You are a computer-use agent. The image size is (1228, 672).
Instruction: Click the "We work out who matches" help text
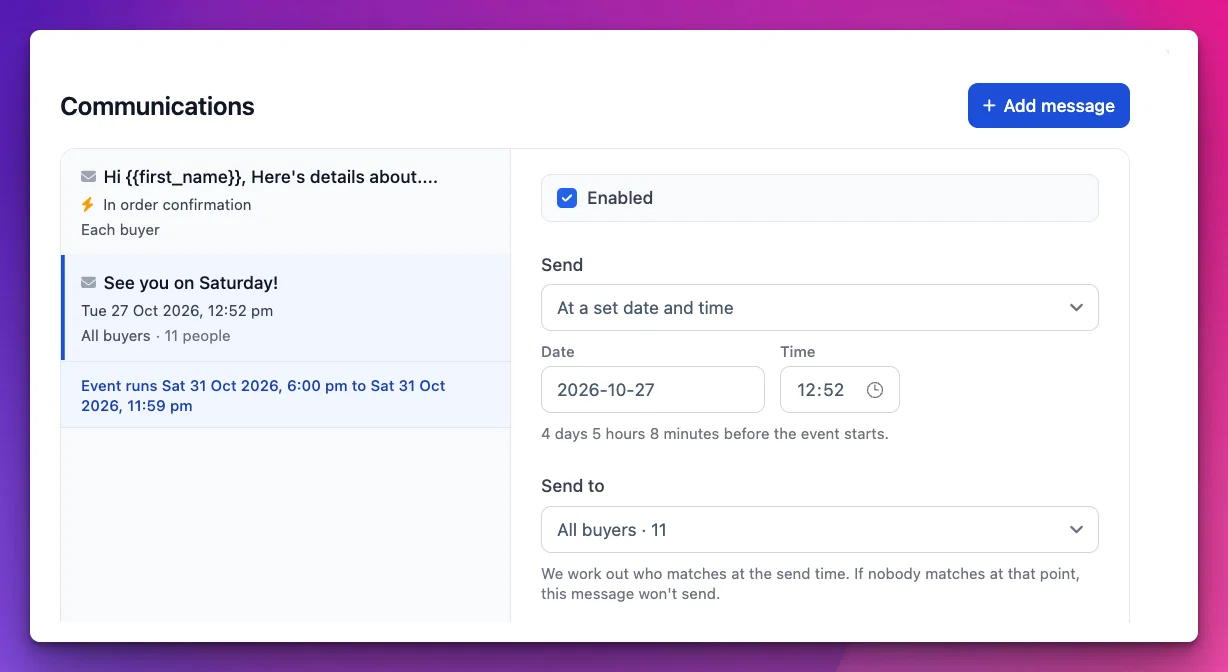[x=811, y=584]
